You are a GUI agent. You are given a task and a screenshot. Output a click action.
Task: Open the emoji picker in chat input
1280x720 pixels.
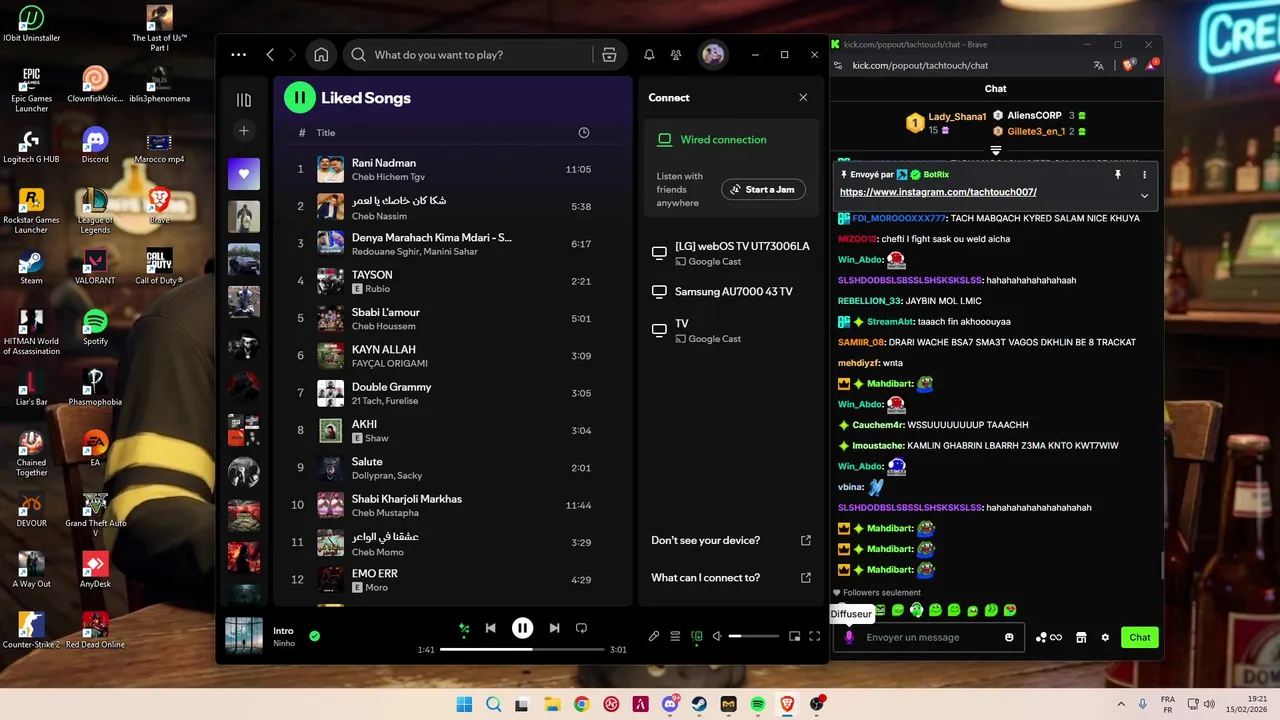1009,637
